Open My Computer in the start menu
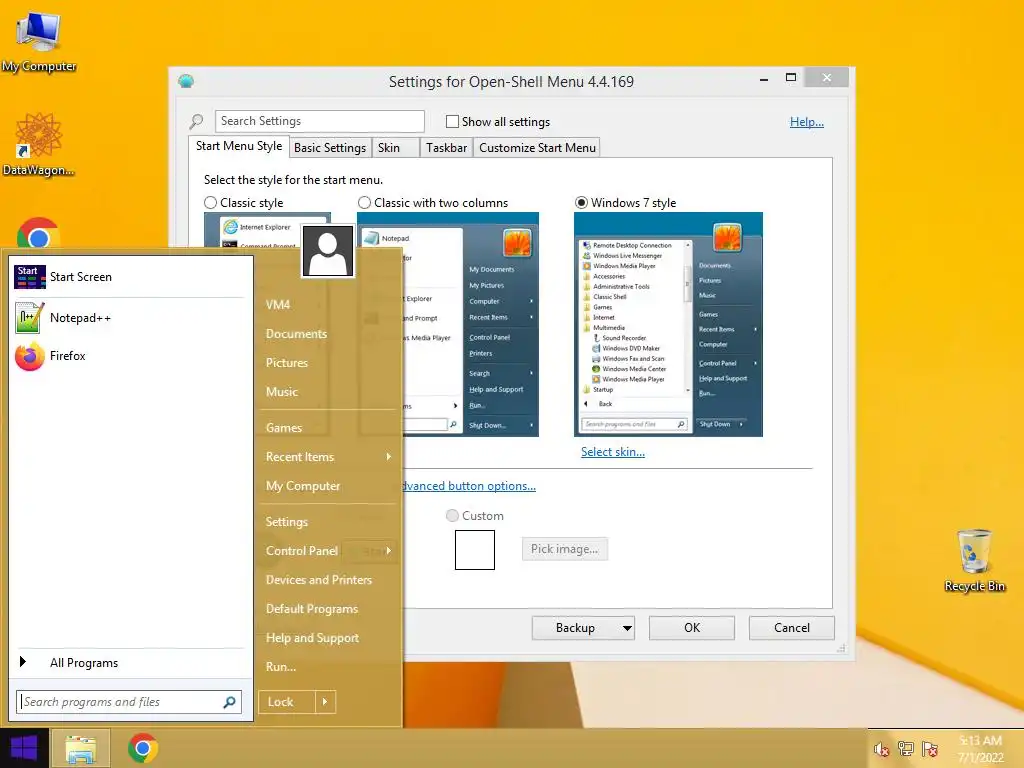 [303, 486]
